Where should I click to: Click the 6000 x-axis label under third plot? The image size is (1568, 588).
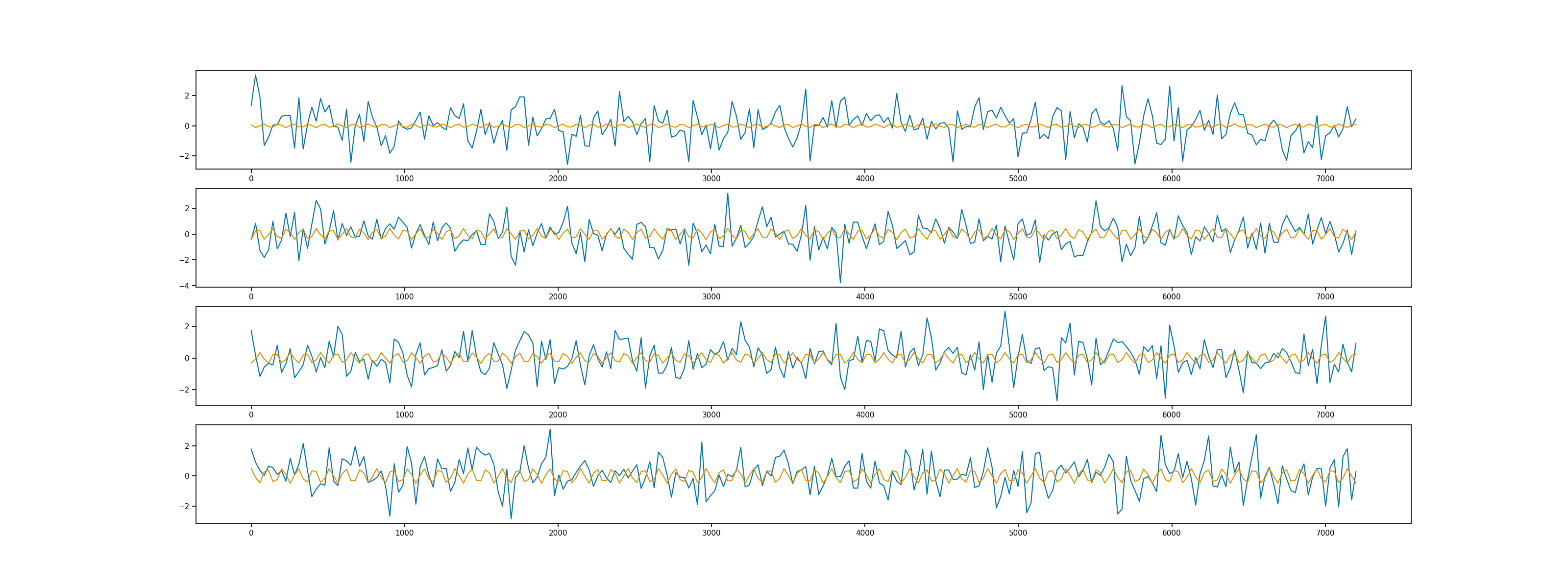pos(1171,415)
